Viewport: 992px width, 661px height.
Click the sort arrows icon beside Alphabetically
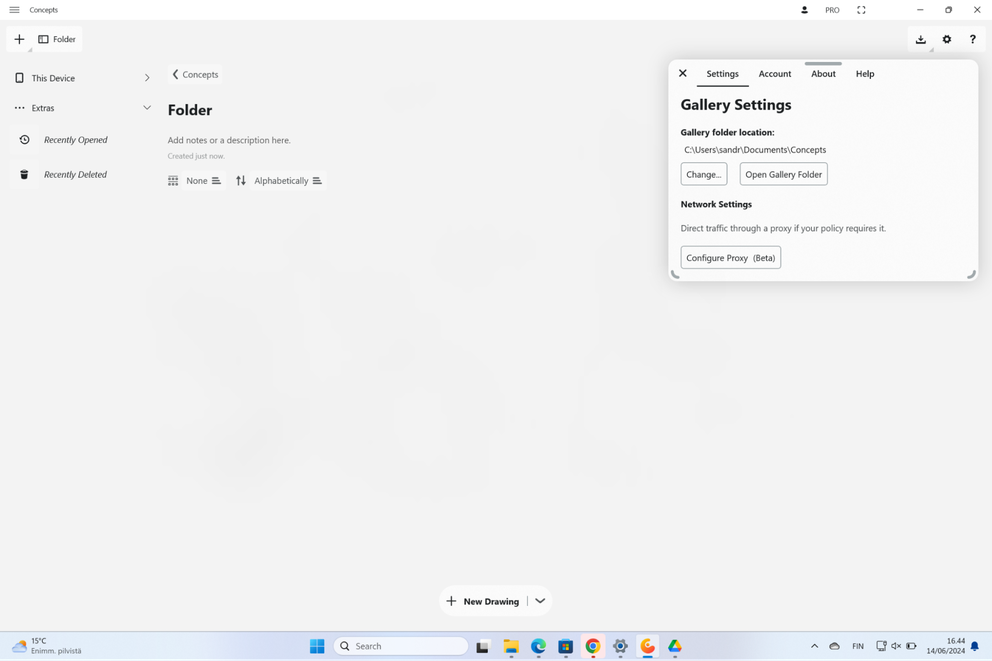pos(240,180)
